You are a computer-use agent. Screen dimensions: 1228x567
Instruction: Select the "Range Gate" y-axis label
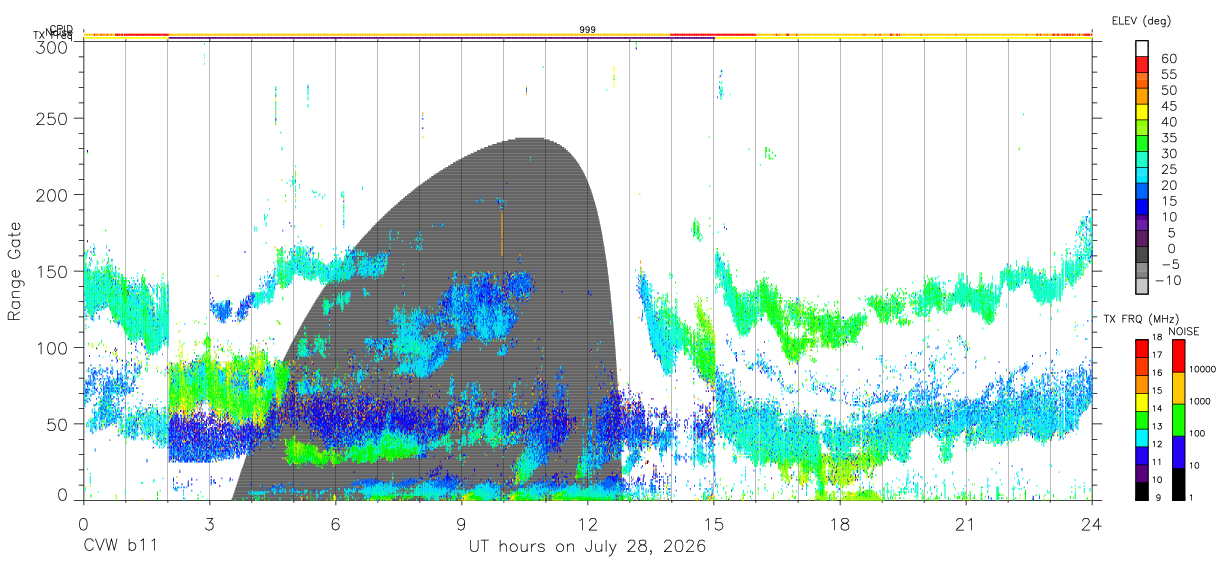tap(15, 272)
